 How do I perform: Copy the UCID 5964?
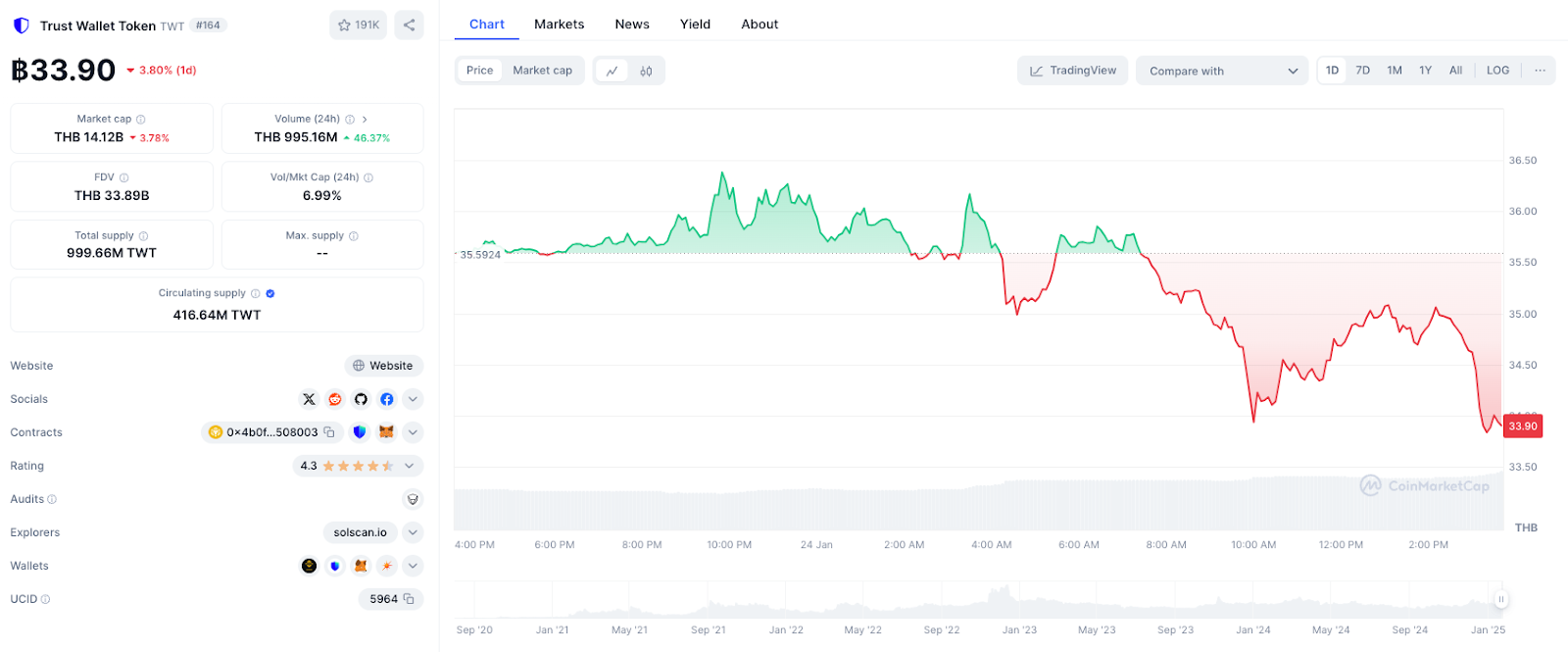pos(409,599)
